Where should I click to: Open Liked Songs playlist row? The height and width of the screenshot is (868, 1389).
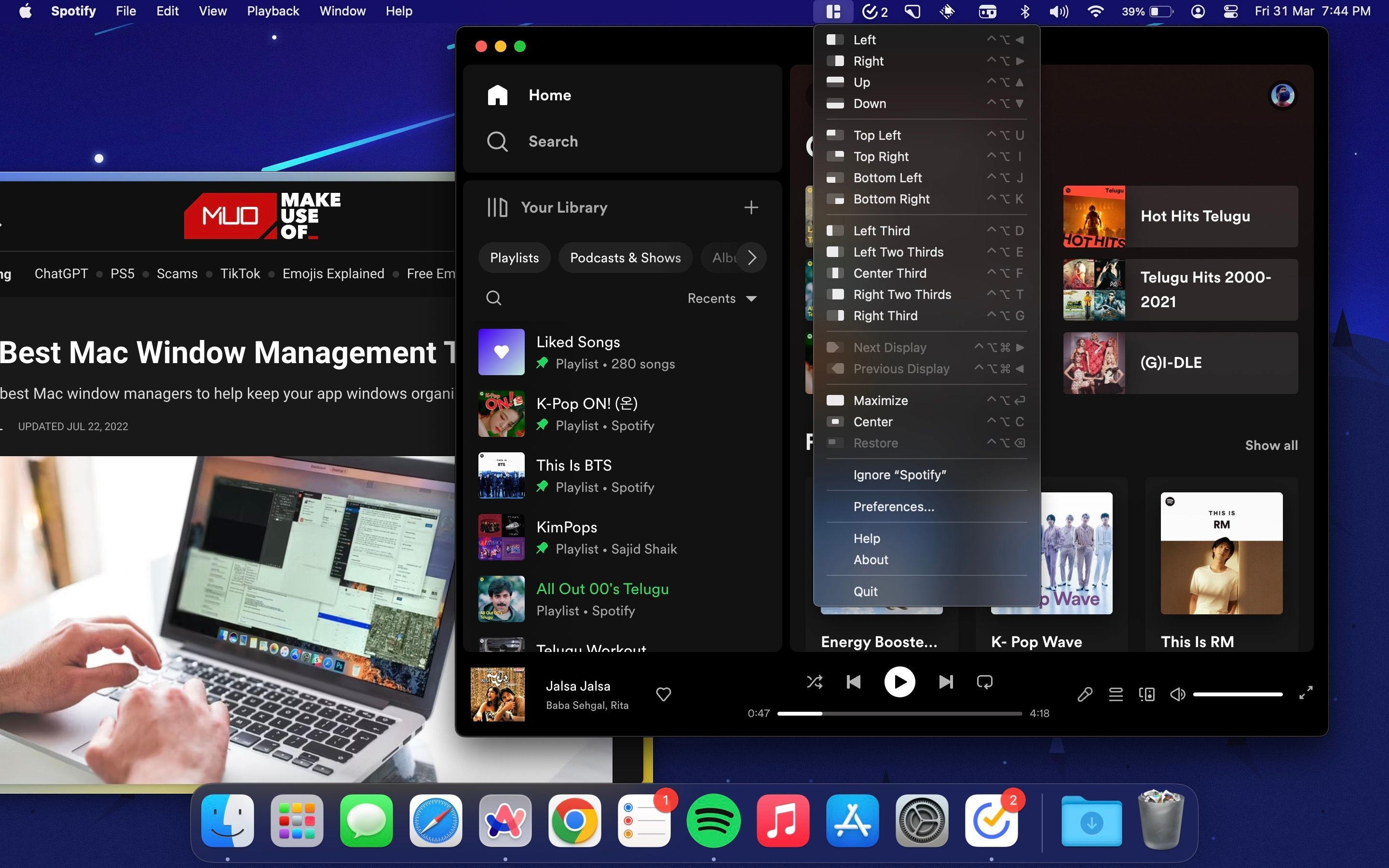(623, 352)
